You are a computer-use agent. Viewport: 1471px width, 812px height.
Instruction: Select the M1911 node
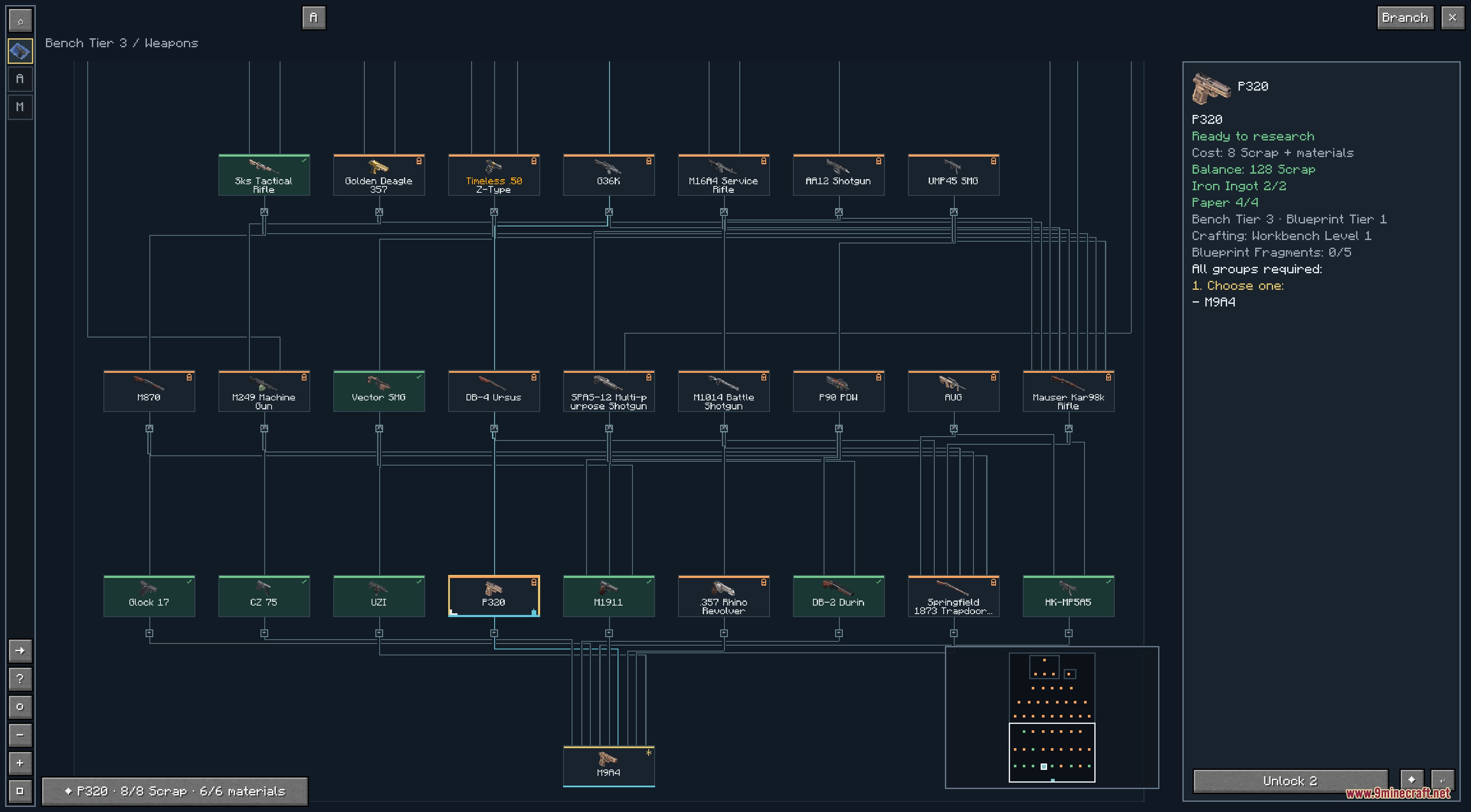pyautogui.click(x=609, y=595)
